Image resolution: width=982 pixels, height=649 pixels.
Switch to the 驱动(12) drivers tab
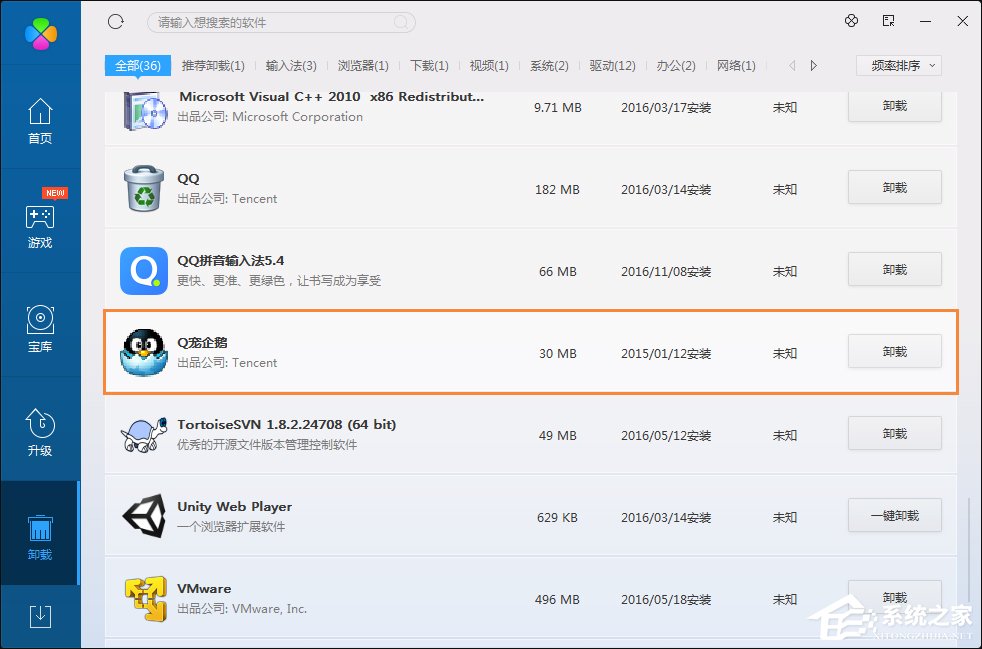[x=612, y=66]
